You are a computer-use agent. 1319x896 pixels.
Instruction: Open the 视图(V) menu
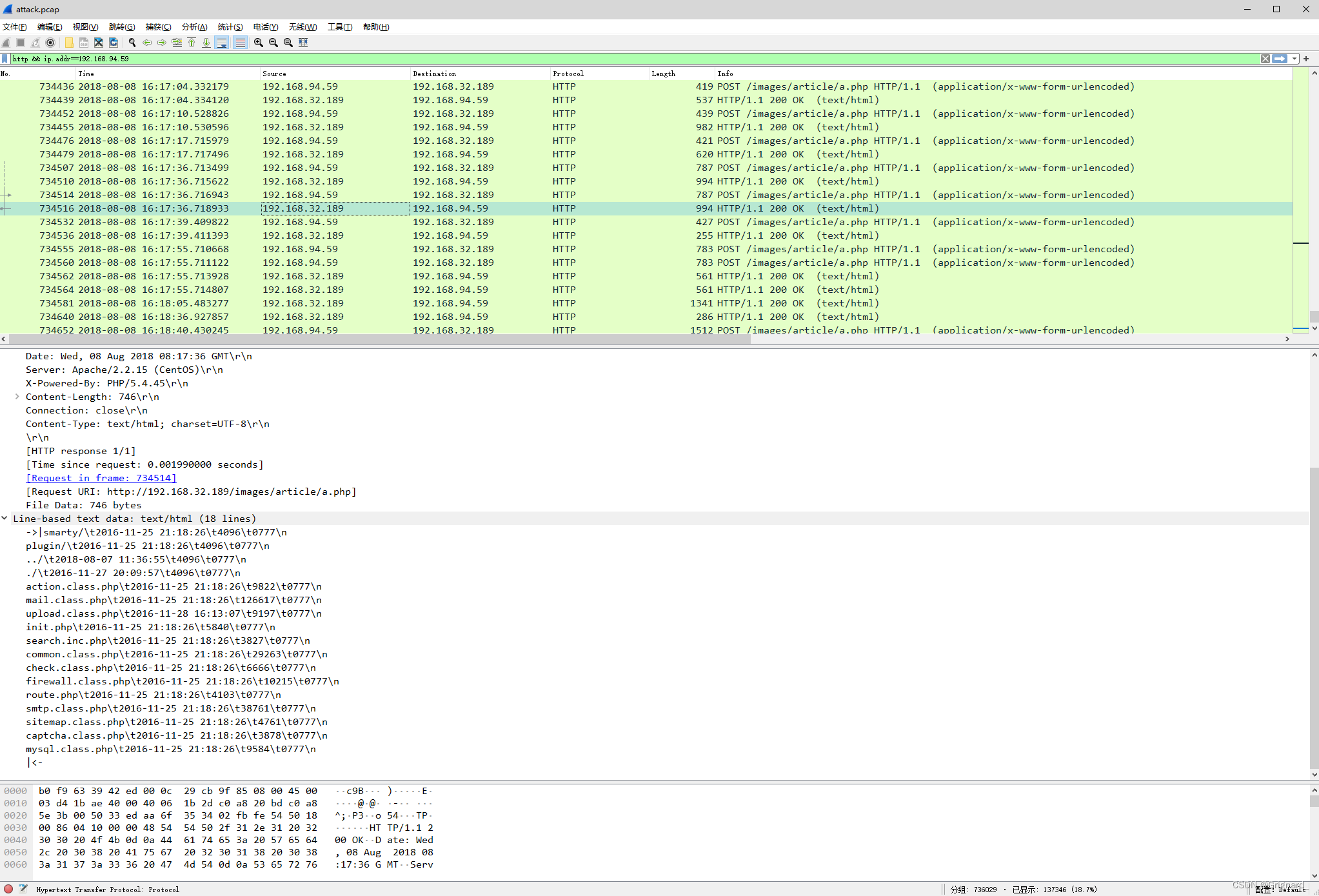pyautogui.click(x=85, y=27)
